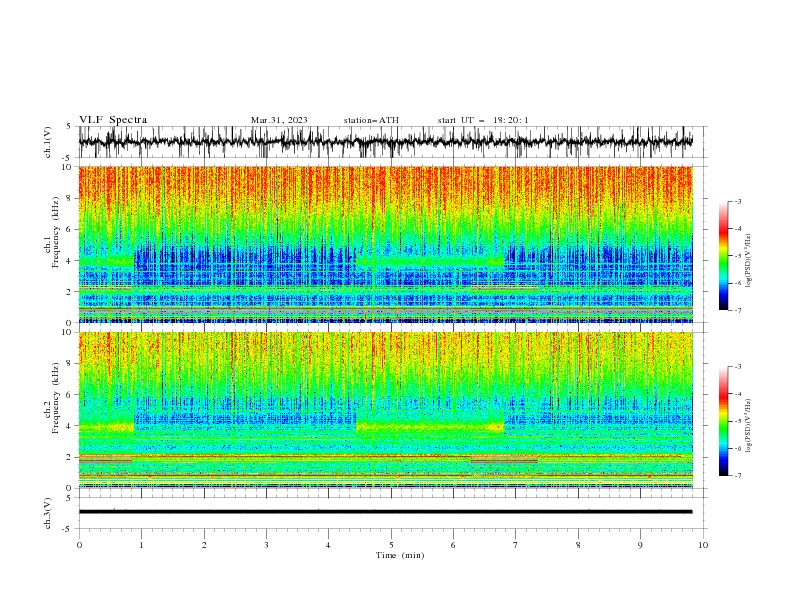
Task: Click the ch.1 spectrogram panel
Action: [x=385, y=244]
